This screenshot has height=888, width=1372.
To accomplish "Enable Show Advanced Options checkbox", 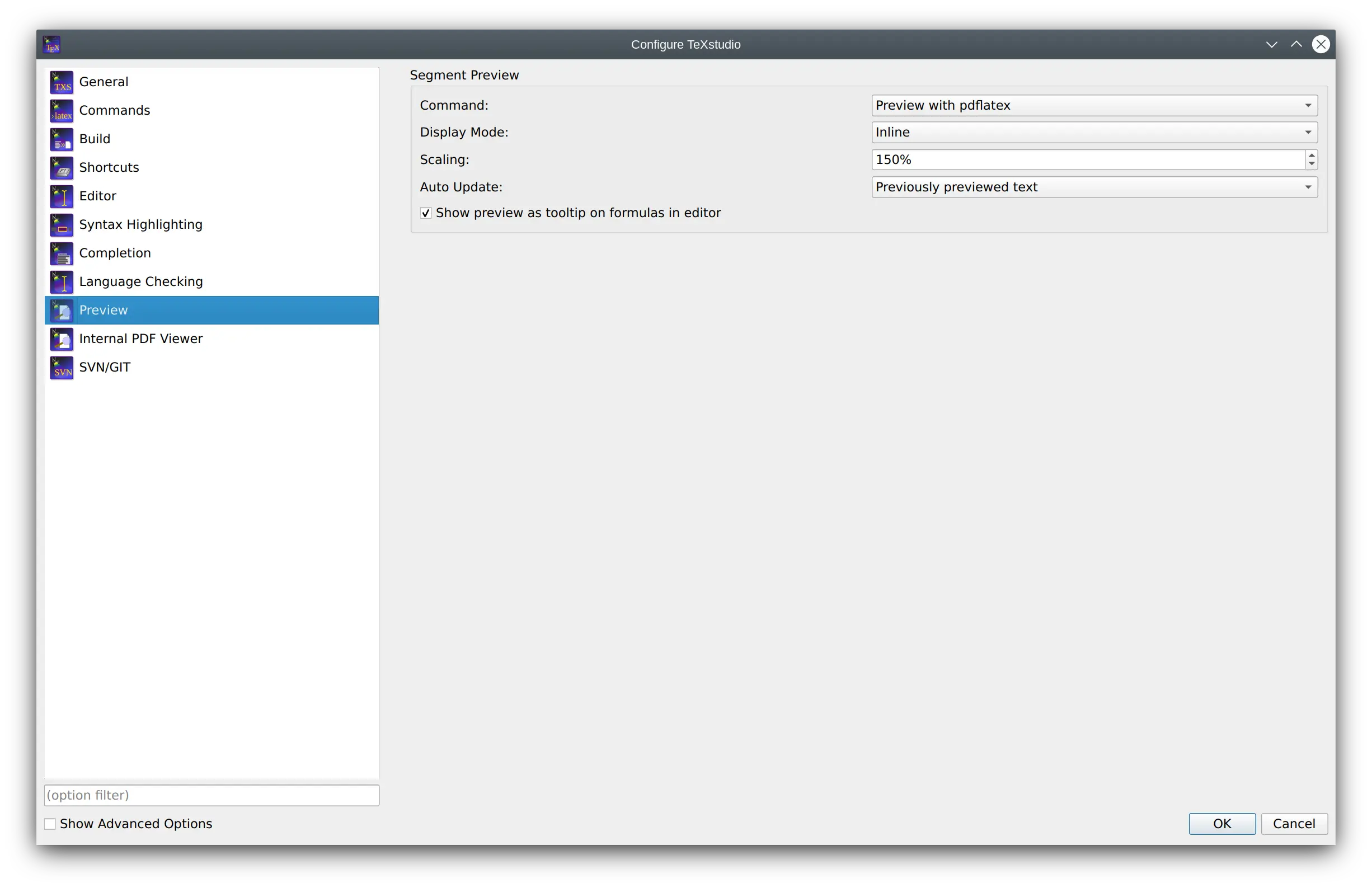I will pyautogui.click(x=50, y=824).
